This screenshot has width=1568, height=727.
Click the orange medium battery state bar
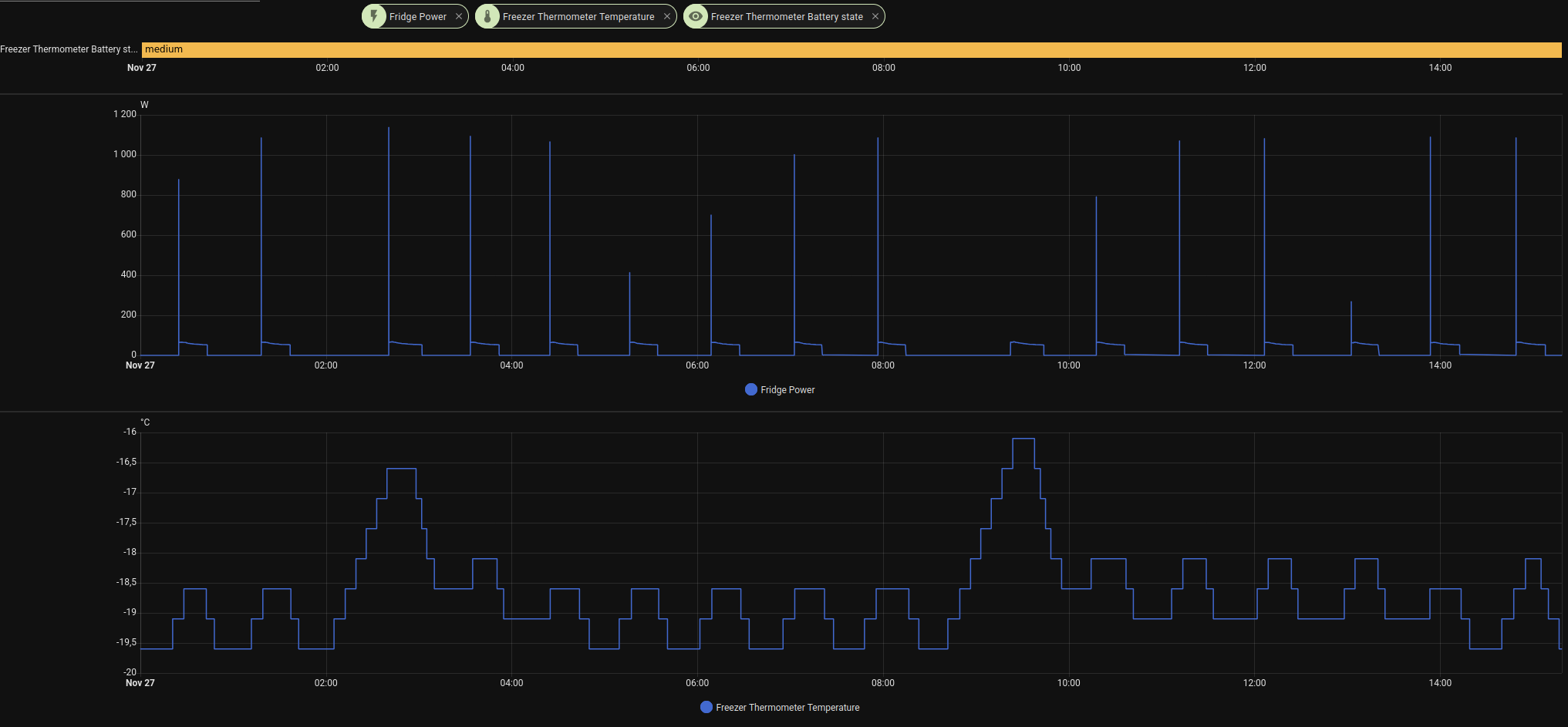pyautogui.click(x=848, y=49)
